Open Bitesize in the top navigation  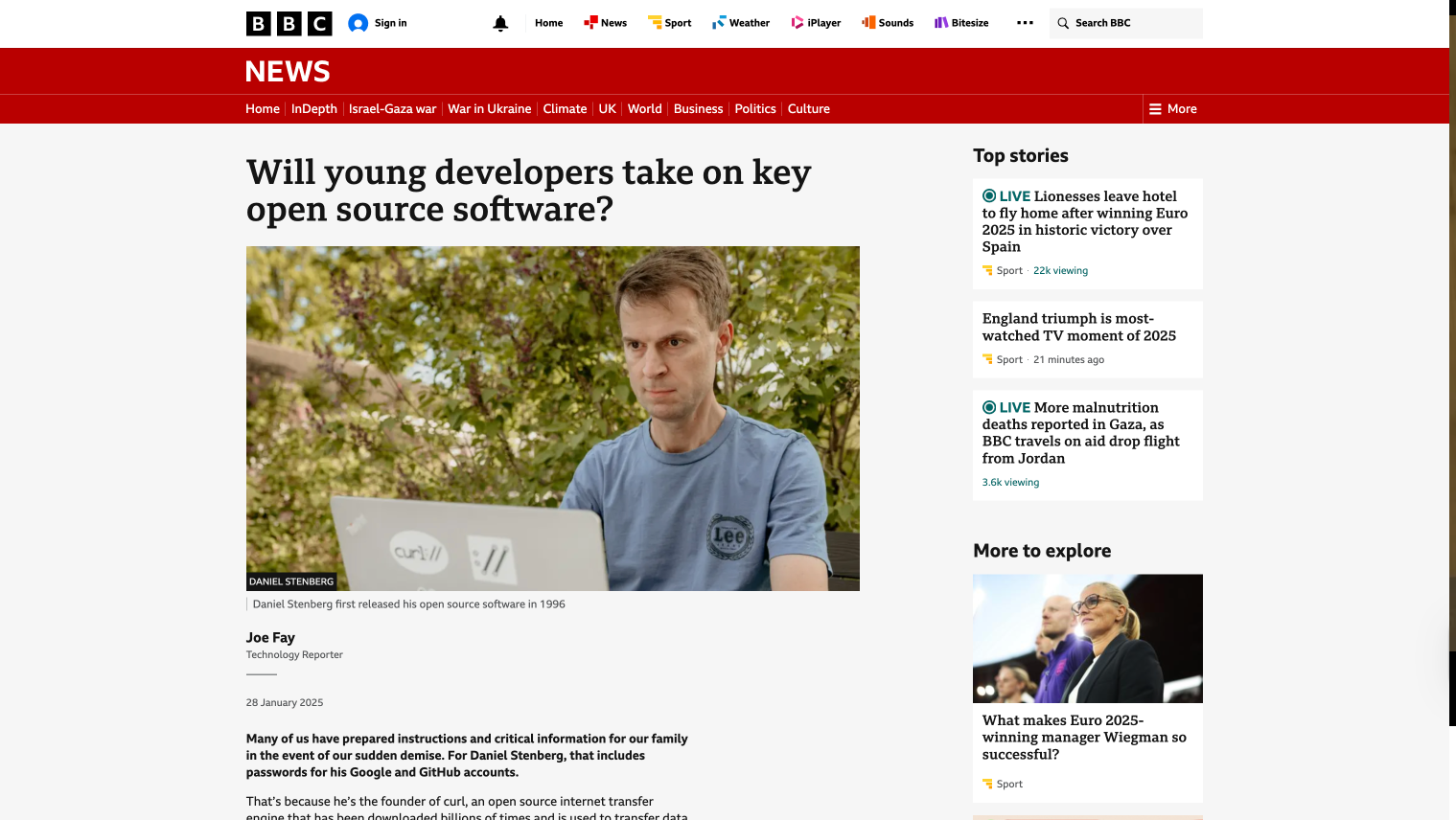(961, 23)
